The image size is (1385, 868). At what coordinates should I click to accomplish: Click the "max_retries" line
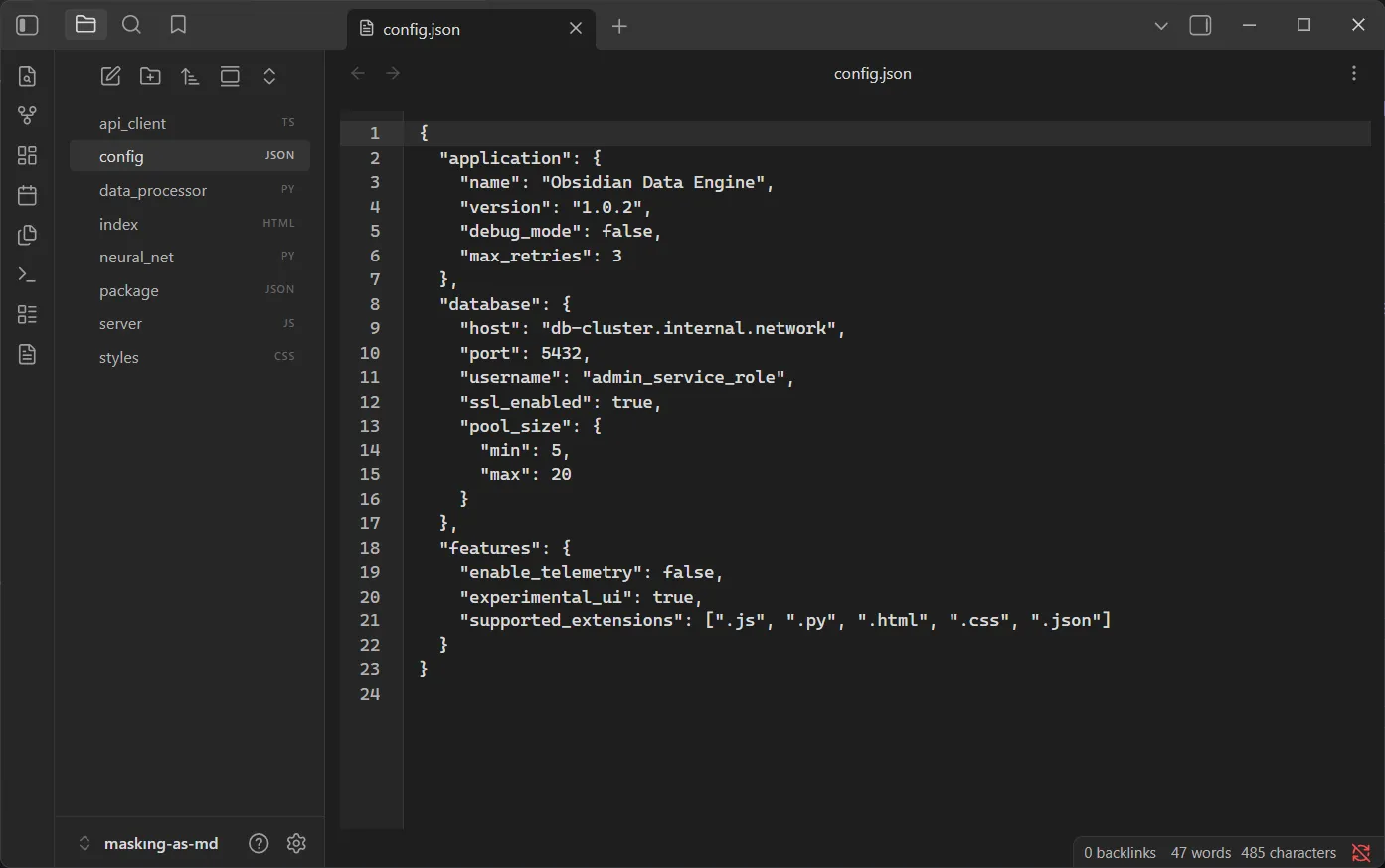pos(541,256)
